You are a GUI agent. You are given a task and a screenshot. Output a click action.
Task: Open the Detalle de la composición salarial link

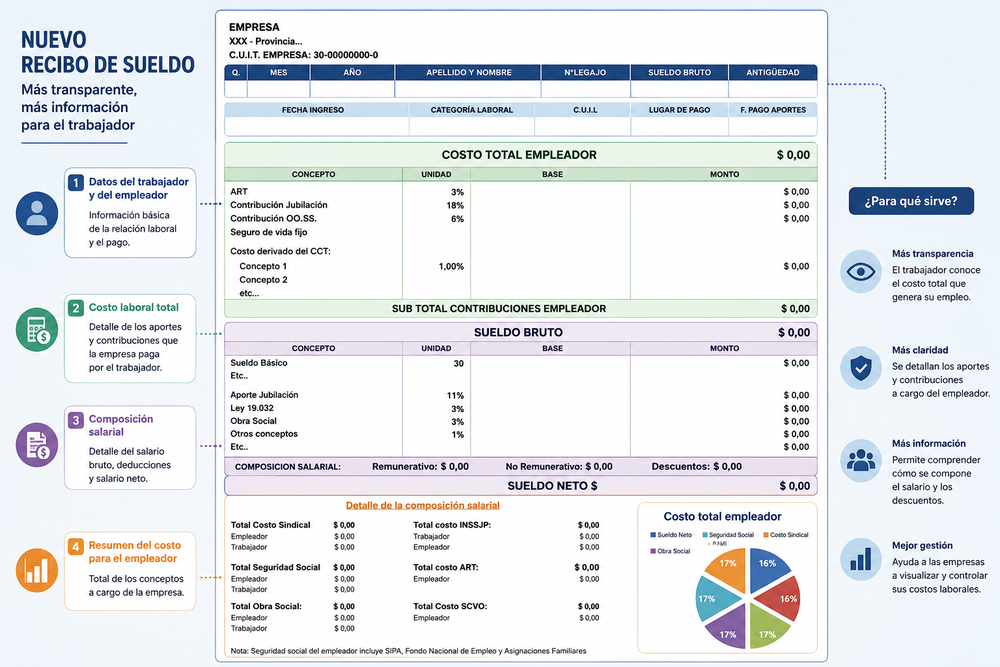tap(423, 506)
